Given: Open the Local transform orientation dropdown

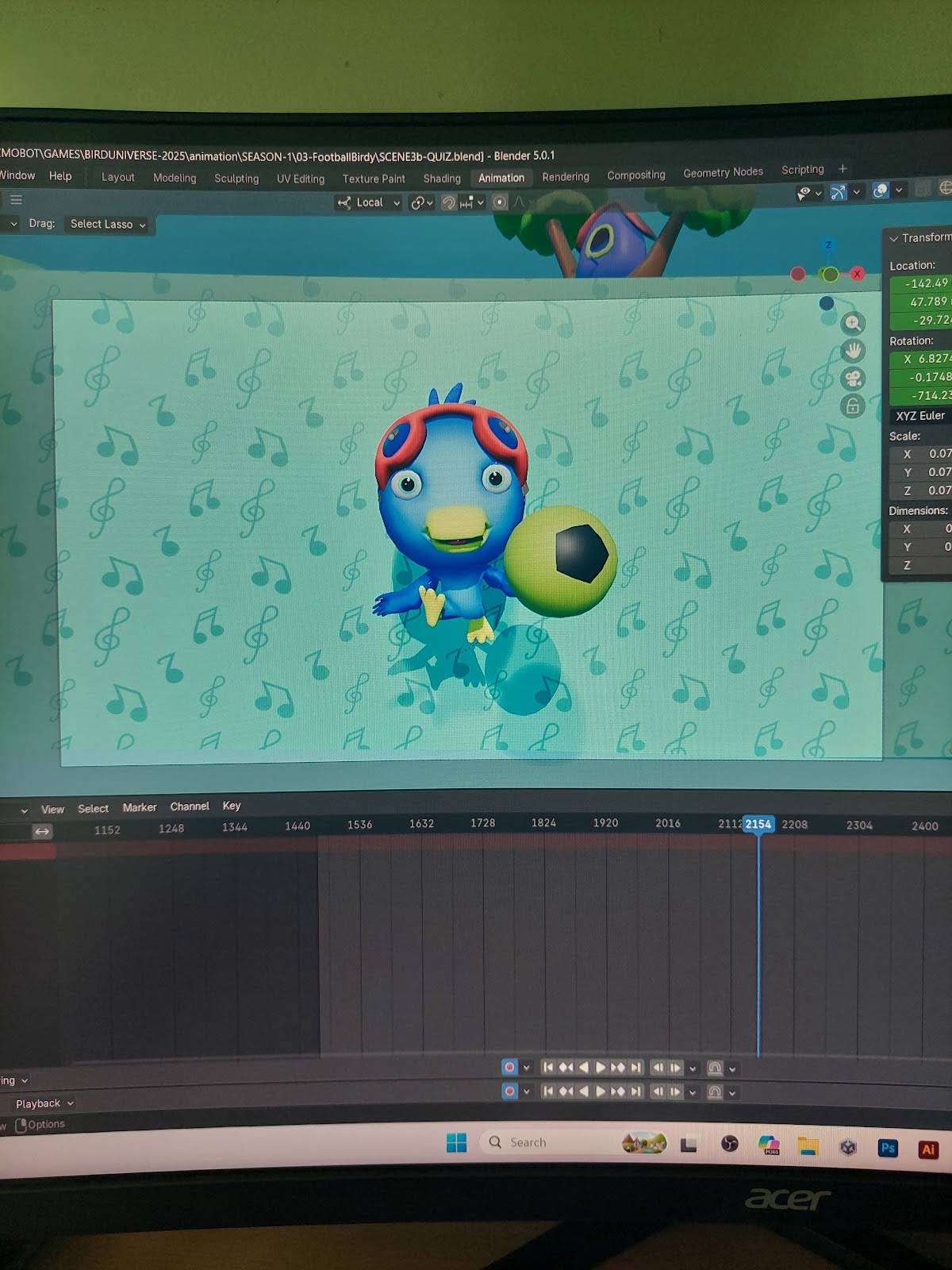Looking at the screenshot, I should click(369, 203).
